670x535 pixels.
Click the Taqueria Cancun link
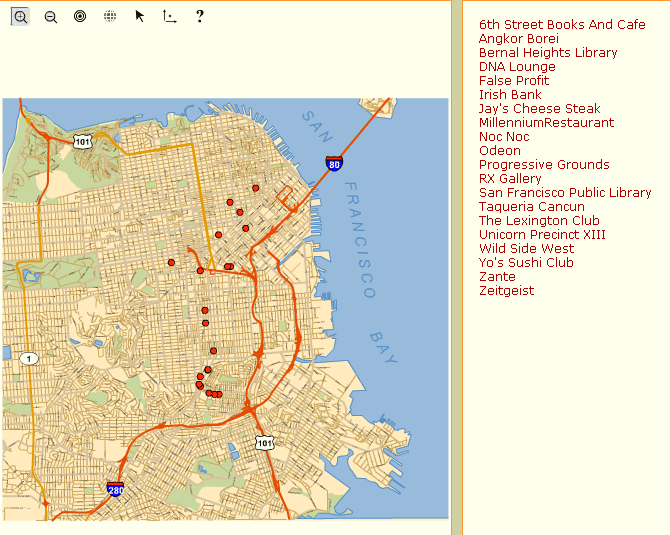pyautogui.click(x=531, y=207)
